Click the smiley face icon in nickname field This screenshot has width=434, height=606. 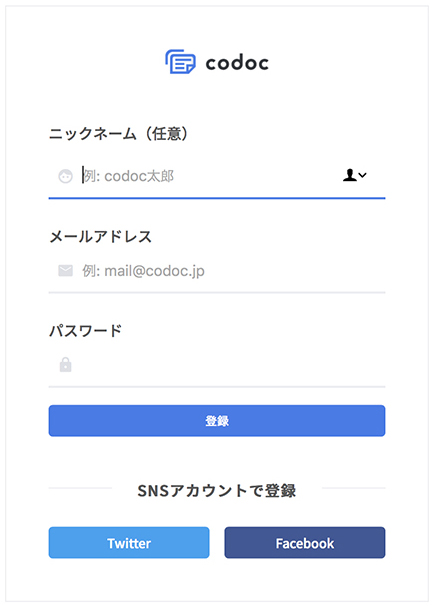pos(65,176)
